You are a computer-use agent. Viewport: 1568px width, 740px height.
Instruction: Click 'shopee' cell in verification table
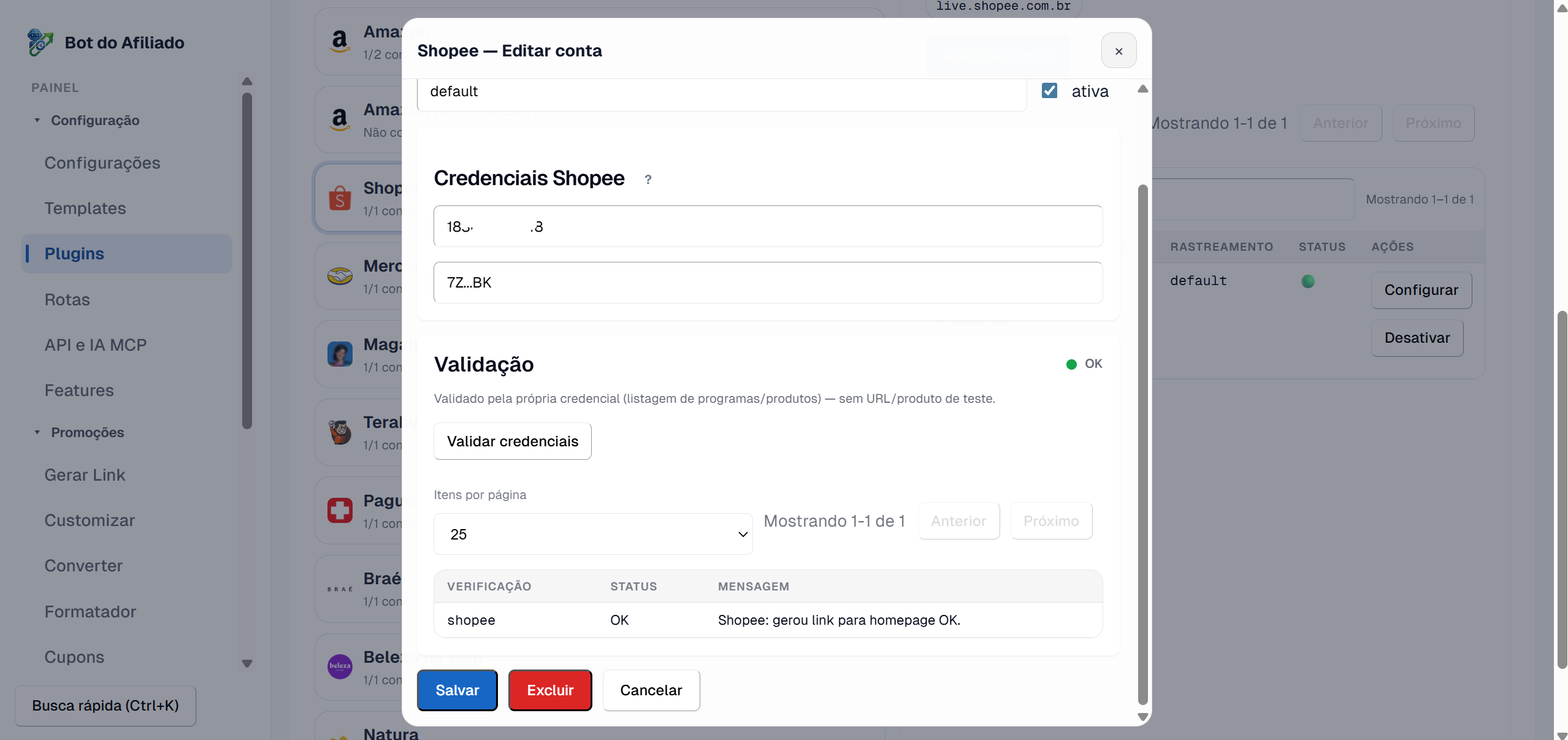click(x=471, y=620)
